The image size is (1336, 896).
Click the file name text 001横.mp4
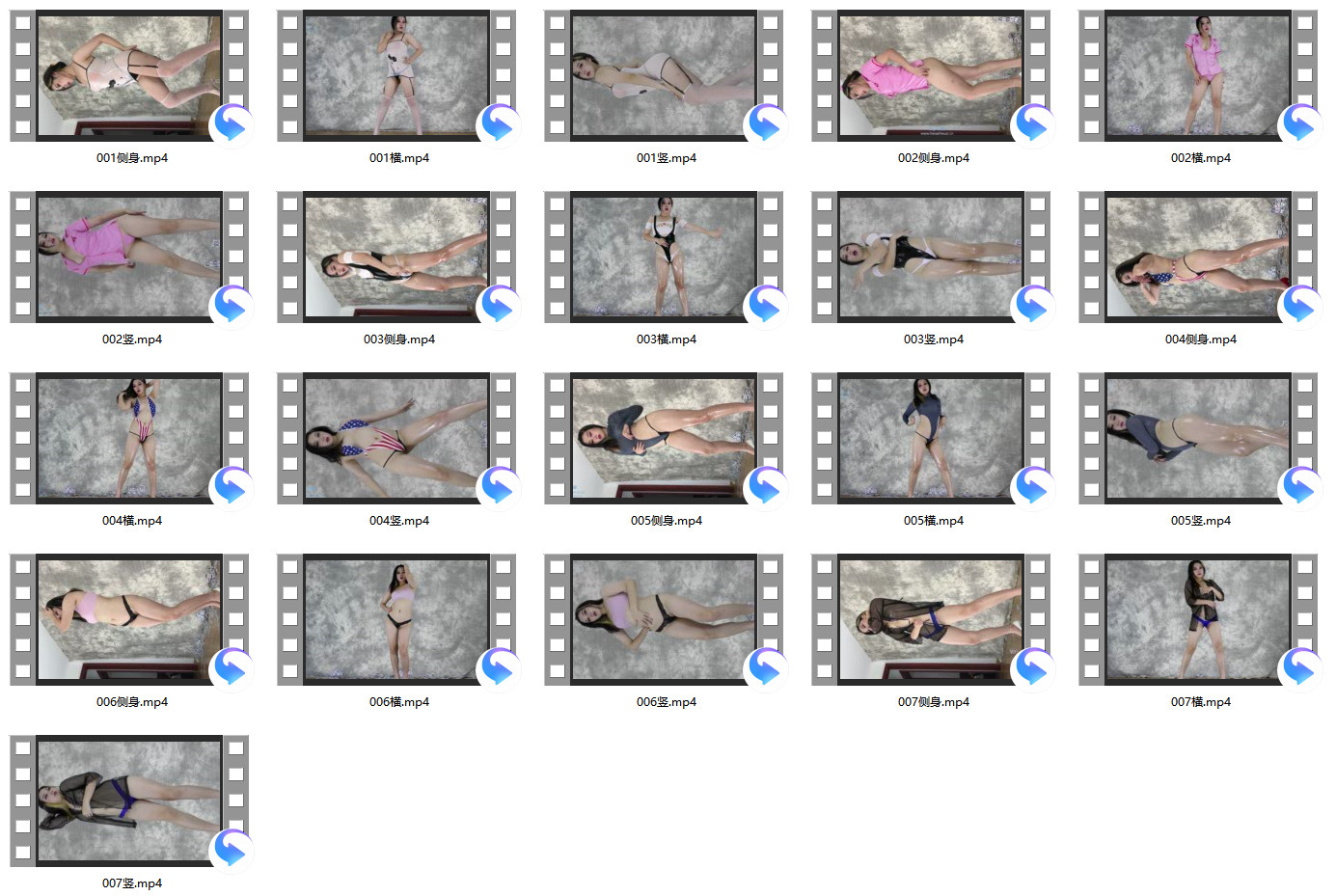[399, 158]
